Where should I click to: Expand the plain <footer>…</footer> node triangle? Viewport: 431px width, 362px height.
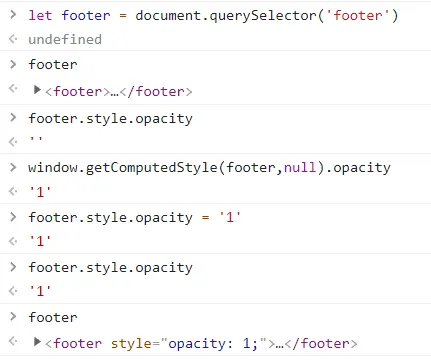coord(37,90)
